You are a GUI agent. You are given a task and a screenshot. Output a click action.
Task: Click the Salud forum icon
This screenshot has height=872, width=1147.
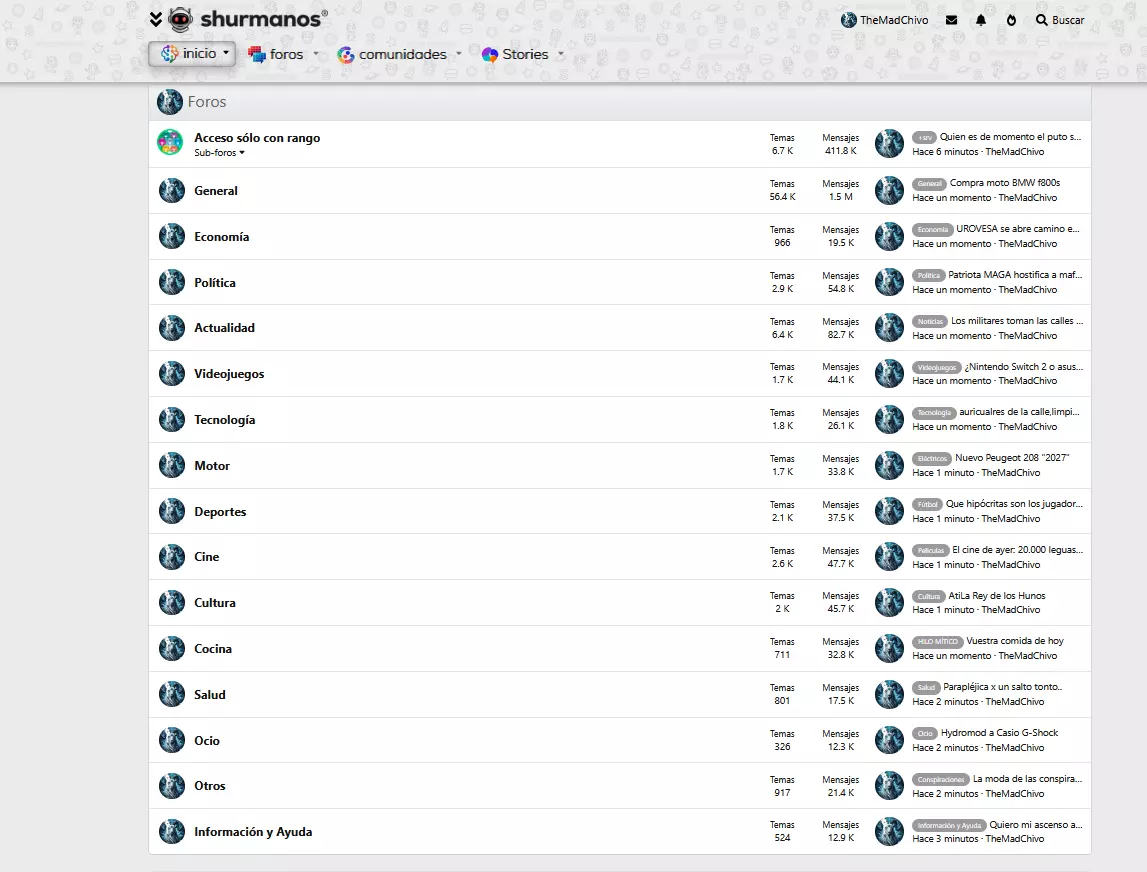(x=172, y=694)
